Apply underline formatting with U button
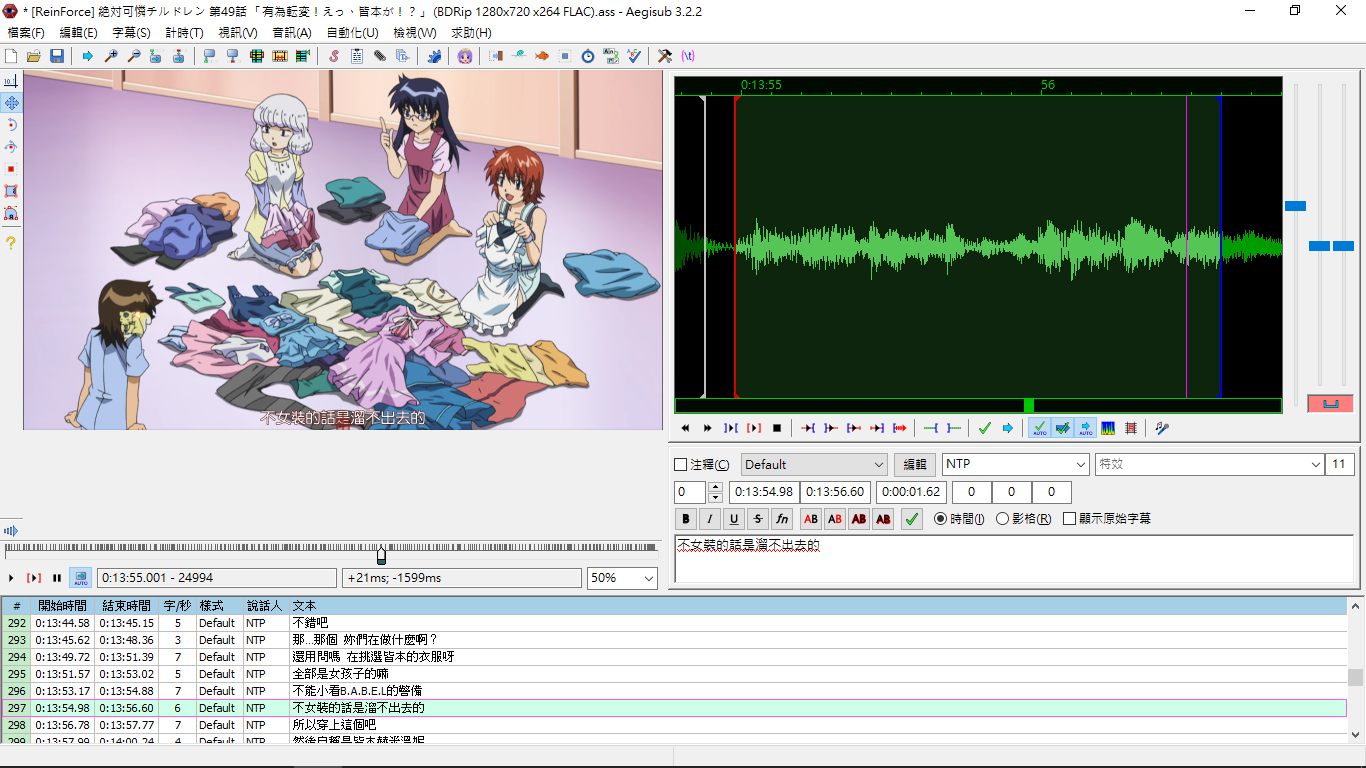 pyautogui.click(x=734, y=519)
